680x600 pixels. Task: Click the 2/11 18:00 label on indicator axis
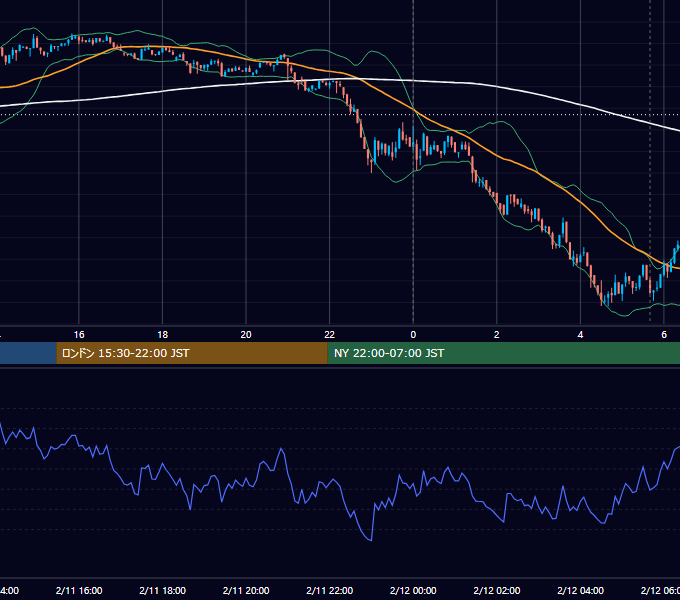coord(163,591)
